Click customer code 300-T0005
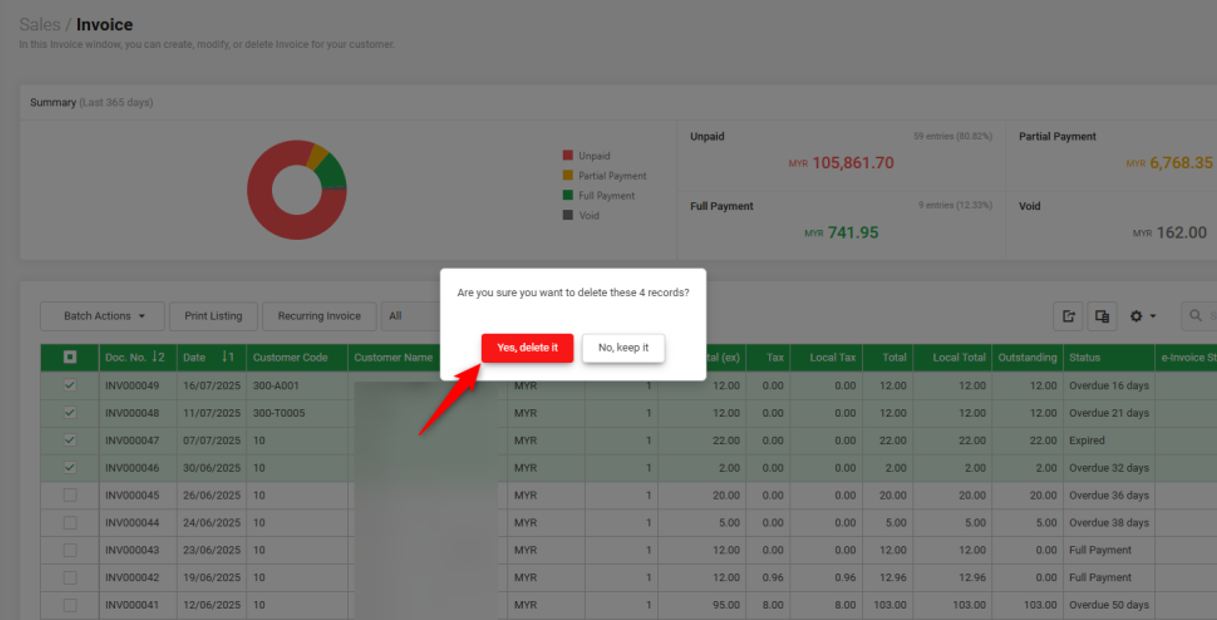The image size is (1217, 620). point(279,412)
